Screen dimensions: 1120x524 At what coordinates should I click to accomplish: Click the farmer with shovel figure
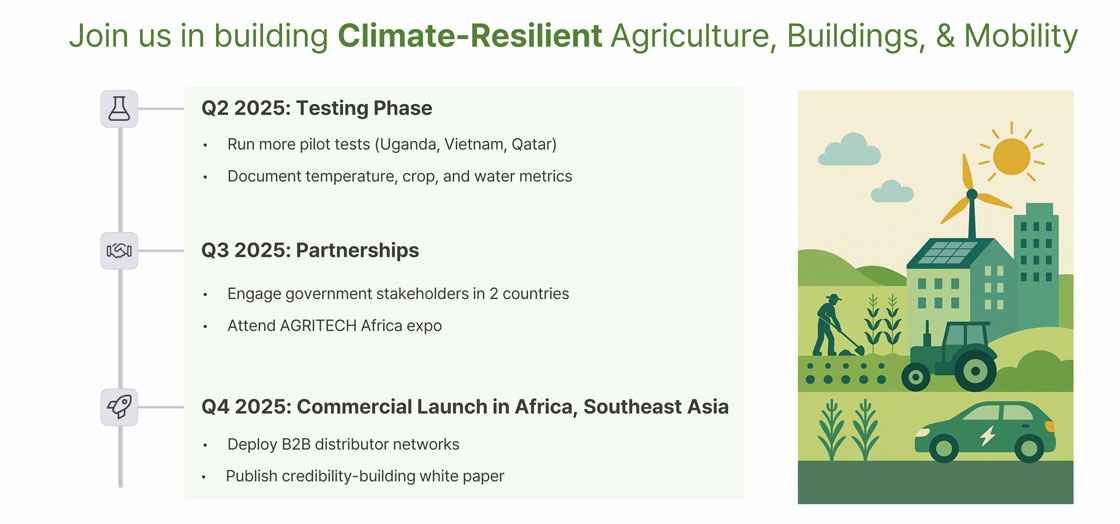[830, 326]
